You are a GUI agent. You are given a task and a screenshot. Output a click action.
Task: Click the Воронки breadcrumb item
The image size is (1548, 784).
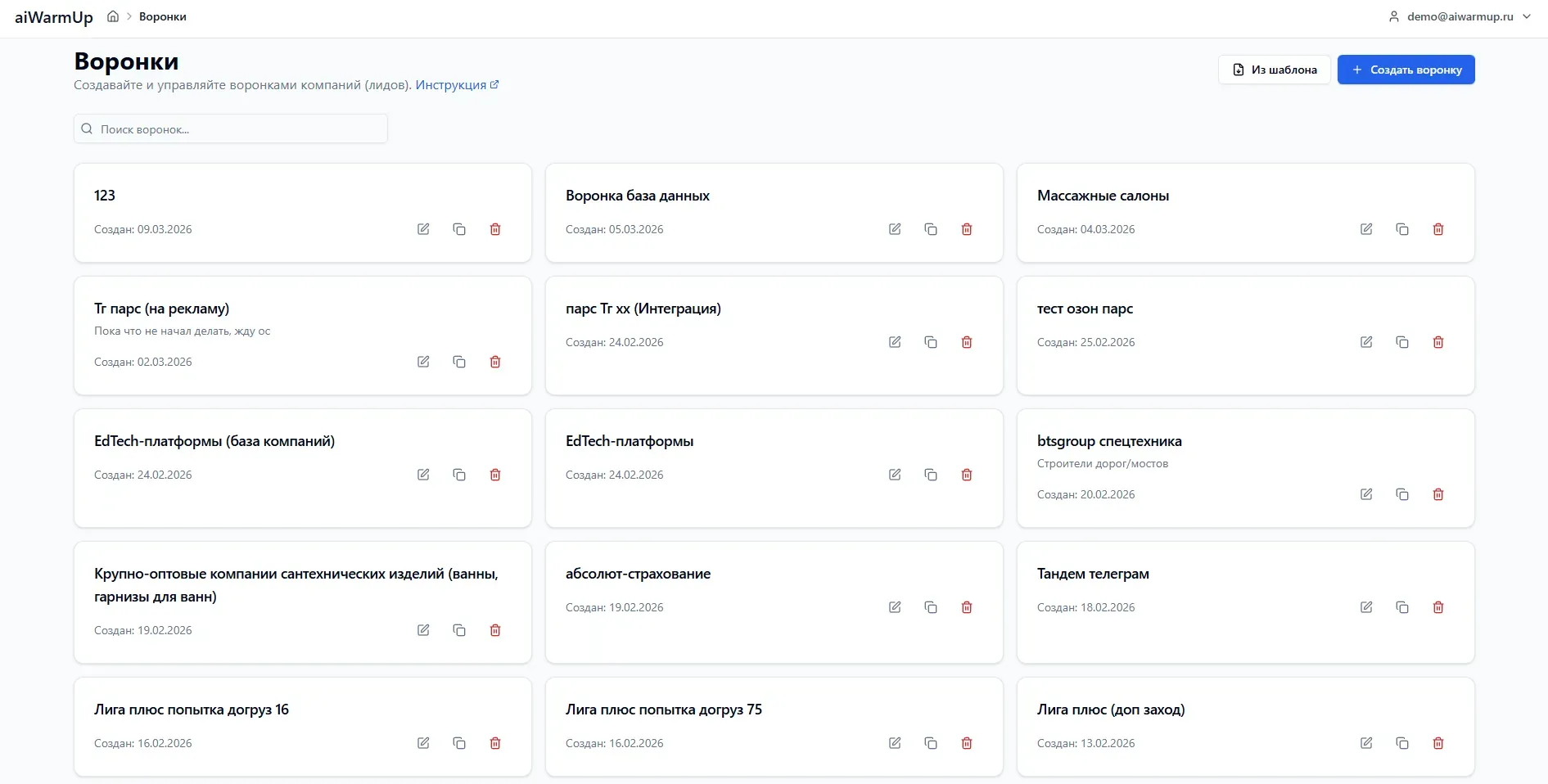tap(163, 16)
